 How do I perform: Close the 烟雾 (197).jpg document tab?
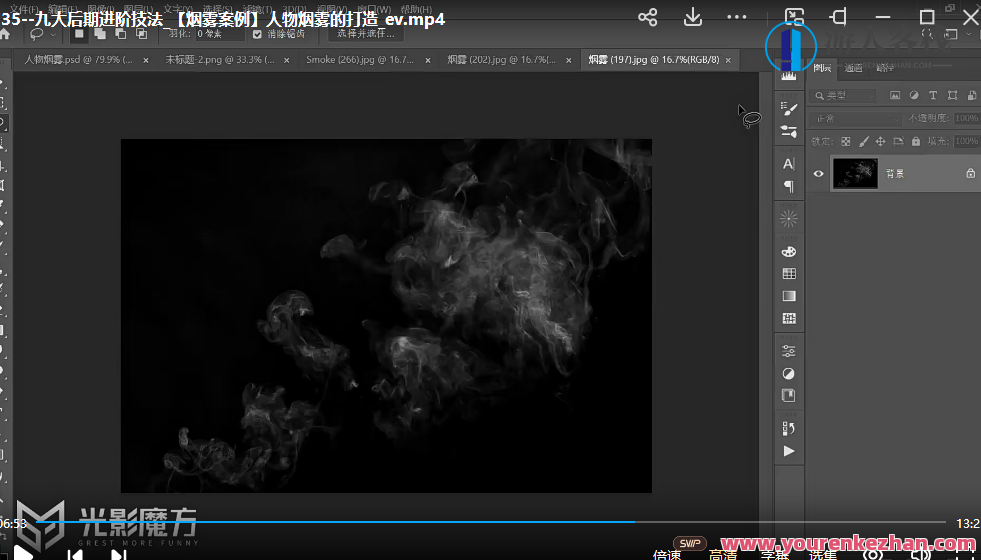point(728,60)
